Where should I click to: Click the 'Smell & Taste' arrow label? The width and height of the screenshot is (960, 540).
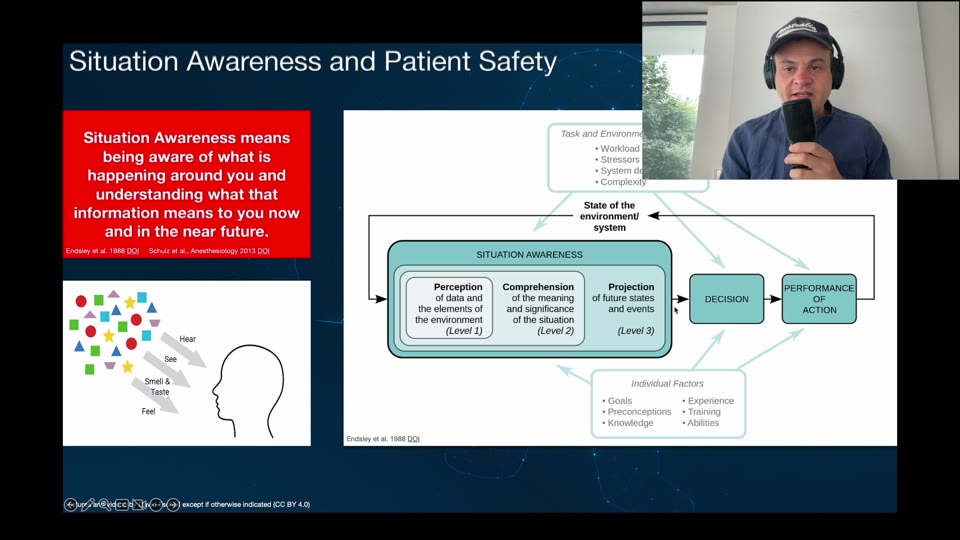(x=158, y=386)
